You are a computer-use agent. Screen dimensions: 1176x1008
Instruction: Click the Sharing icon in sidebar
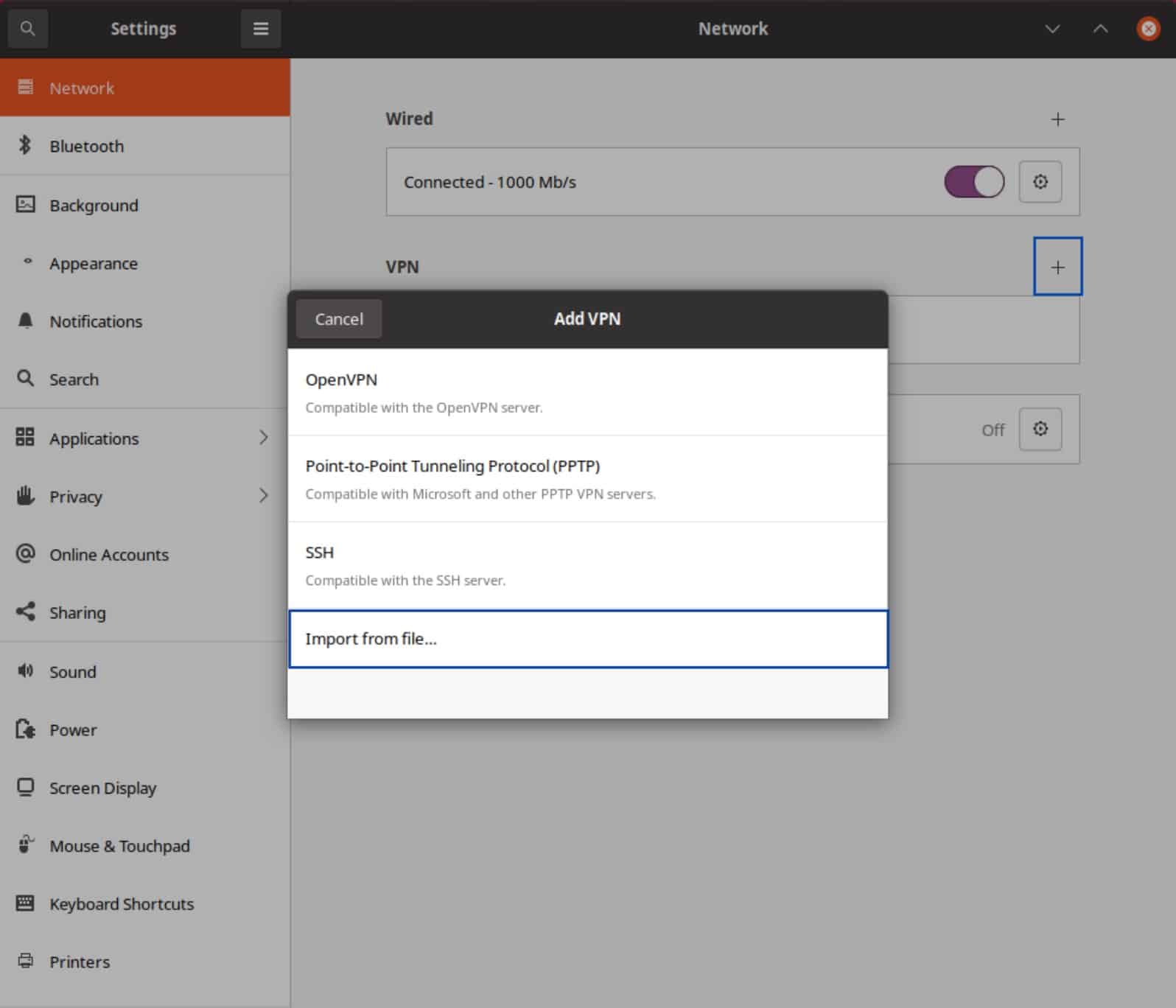(25, 612)
